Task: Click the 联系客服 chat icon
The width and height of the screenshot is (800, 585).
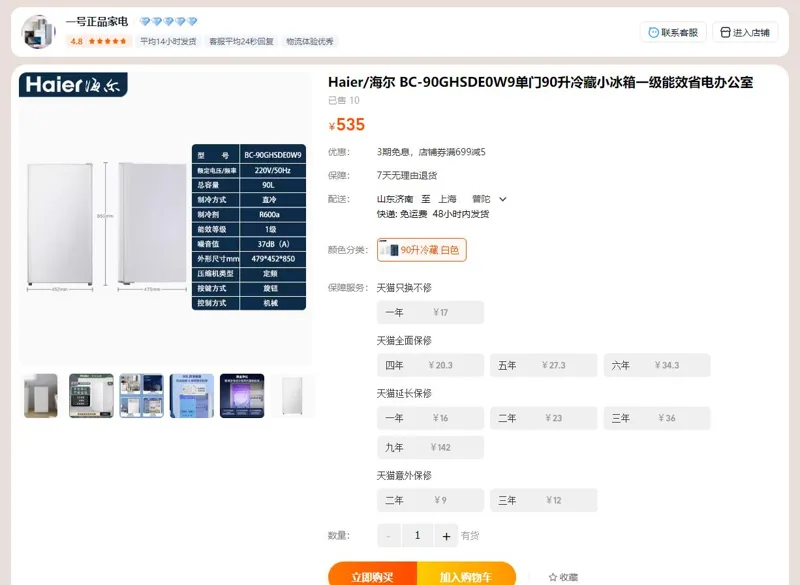Action: (653, 33)
